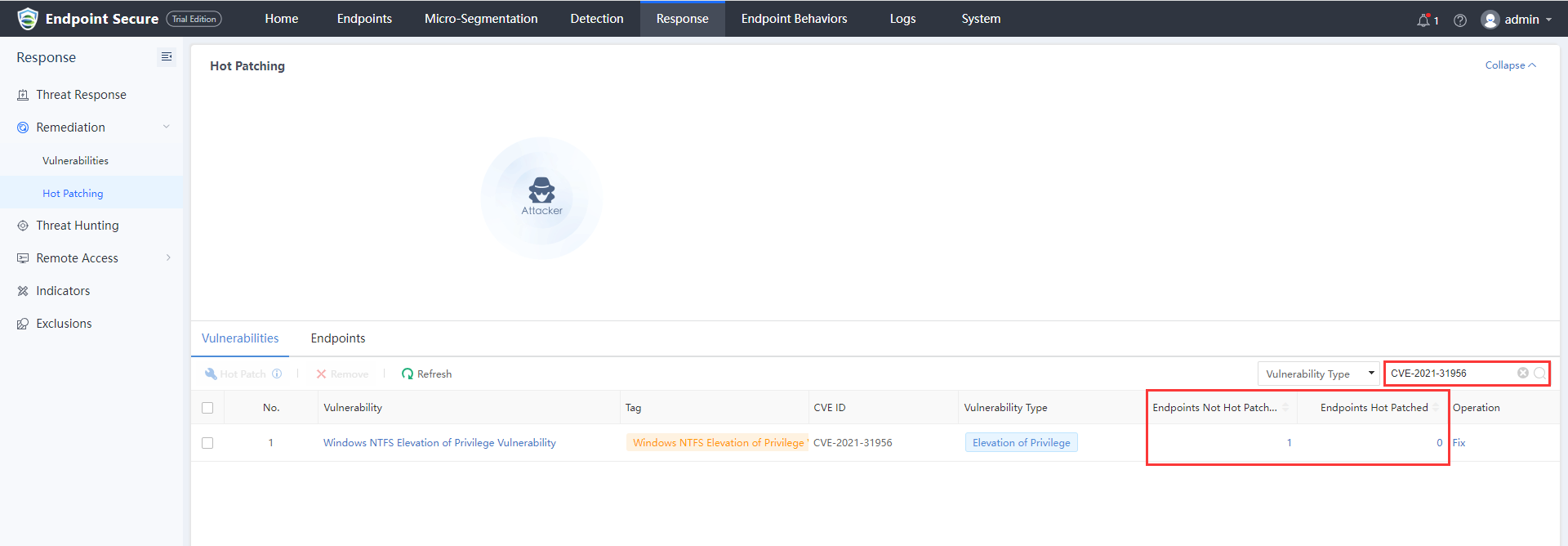The width and height of the screenshot is (1568, 546).
Task: Click the CVE-2021-31956 search input field
Action: point(1450,374)
